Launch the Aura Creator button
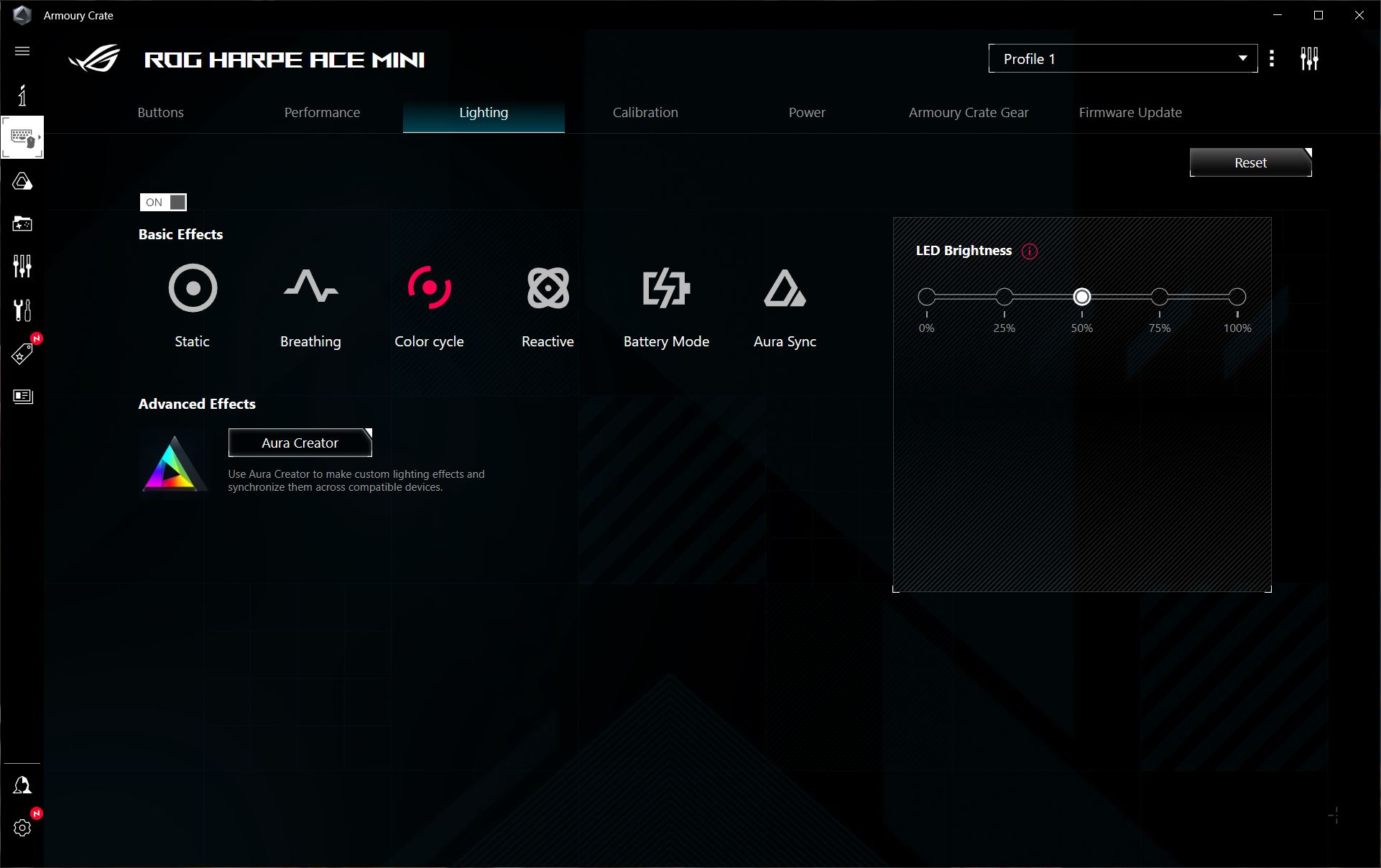 pyautogui.click(x=300, y=443)
